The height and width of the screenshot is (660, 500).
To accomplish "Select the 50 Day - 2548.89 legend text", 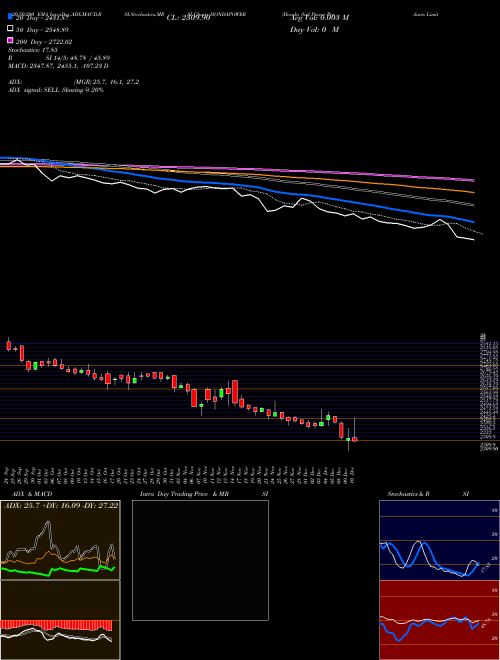I will [42, 30].
